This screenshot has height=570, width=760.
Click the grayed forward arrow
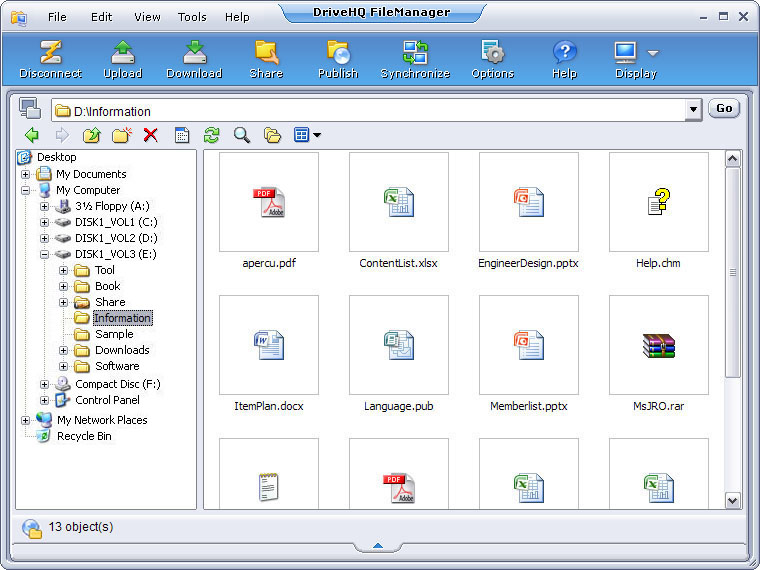coord(62,135)
